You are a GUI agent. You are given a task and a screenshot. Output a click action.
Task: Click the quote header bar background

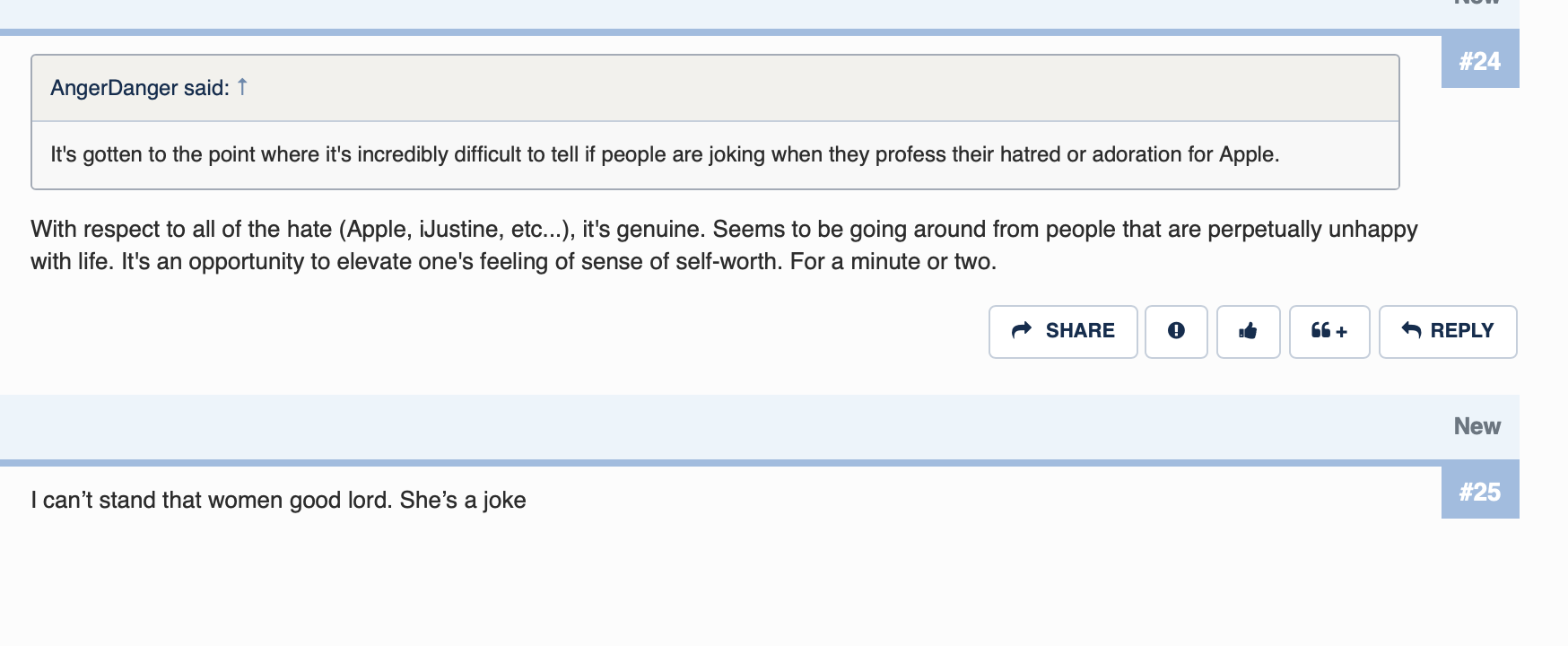coord(807,88)
